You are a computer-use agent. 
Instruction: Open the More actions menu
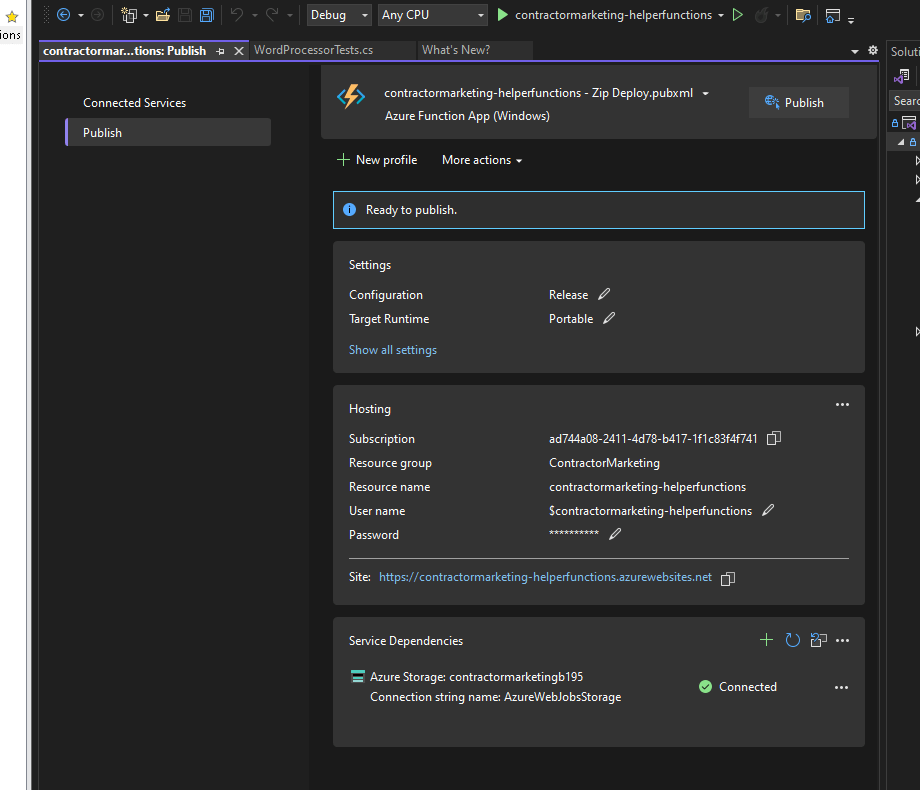click(482, 160)
